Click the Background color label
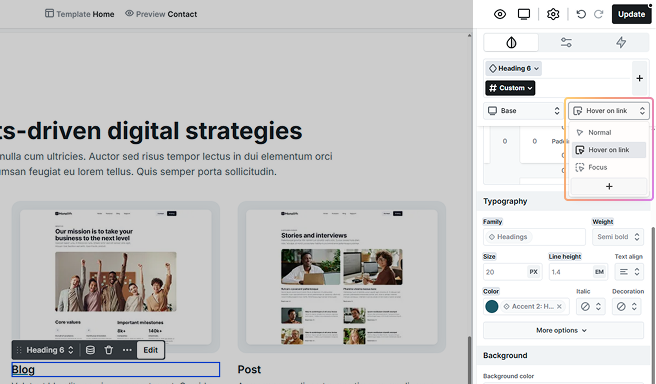 click(x=508, y=376)
